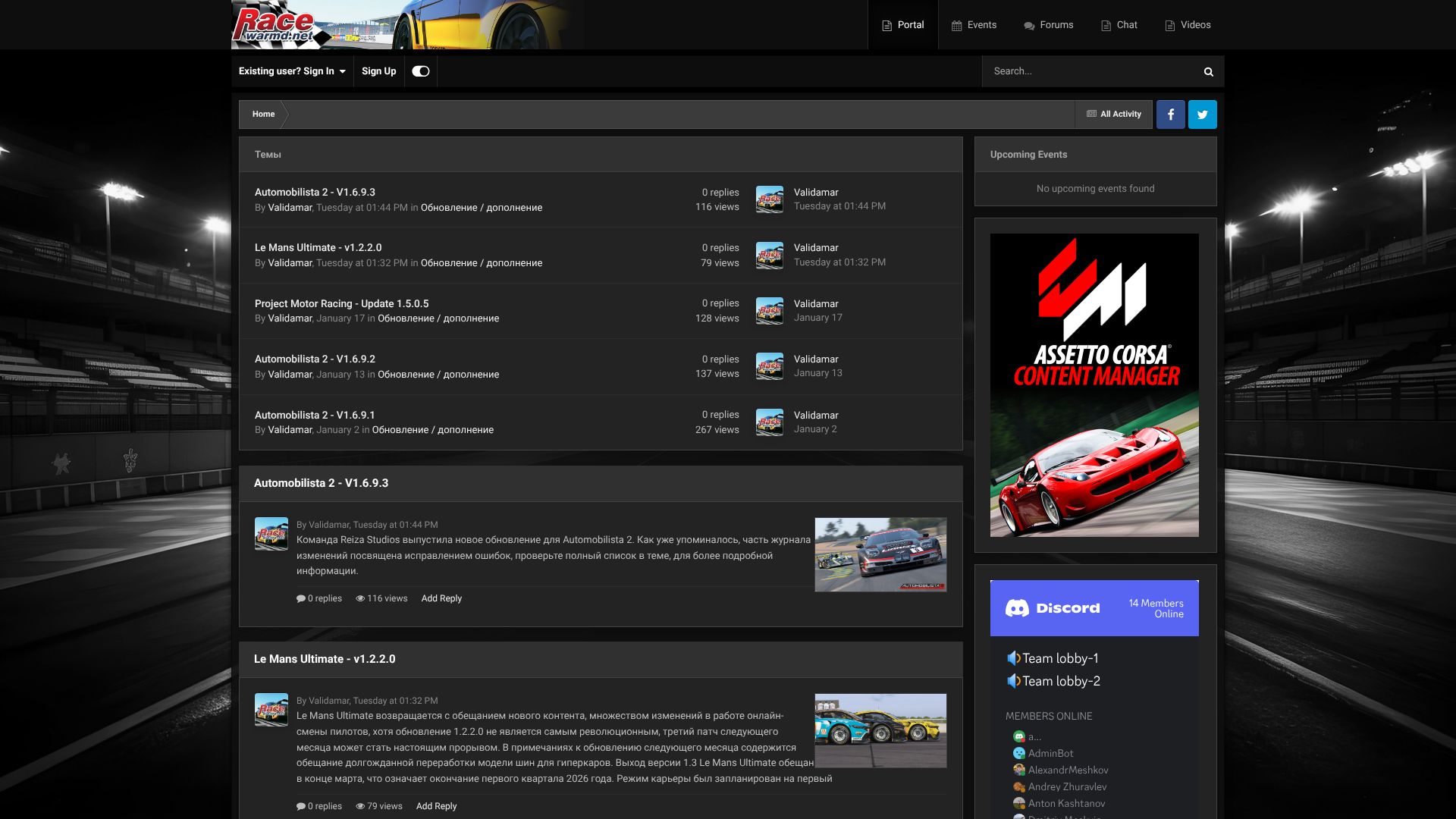Image resolution: width=1456 pixels, height=819 pixels.
Task: Click AdminBot member name
Action: 1050,753
